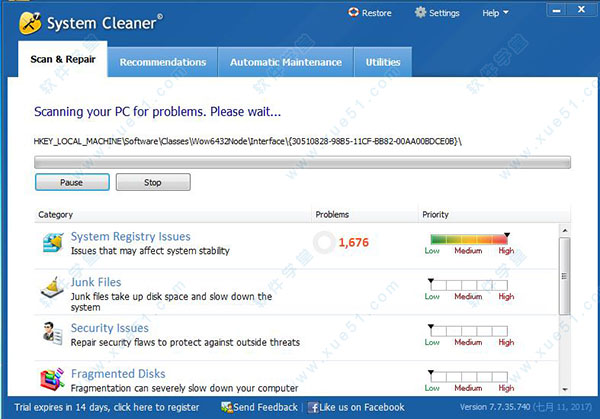The height and width of the screenshot is (419, 600).
Task: Click System Registry priority color meter
Action: [469, 240]
